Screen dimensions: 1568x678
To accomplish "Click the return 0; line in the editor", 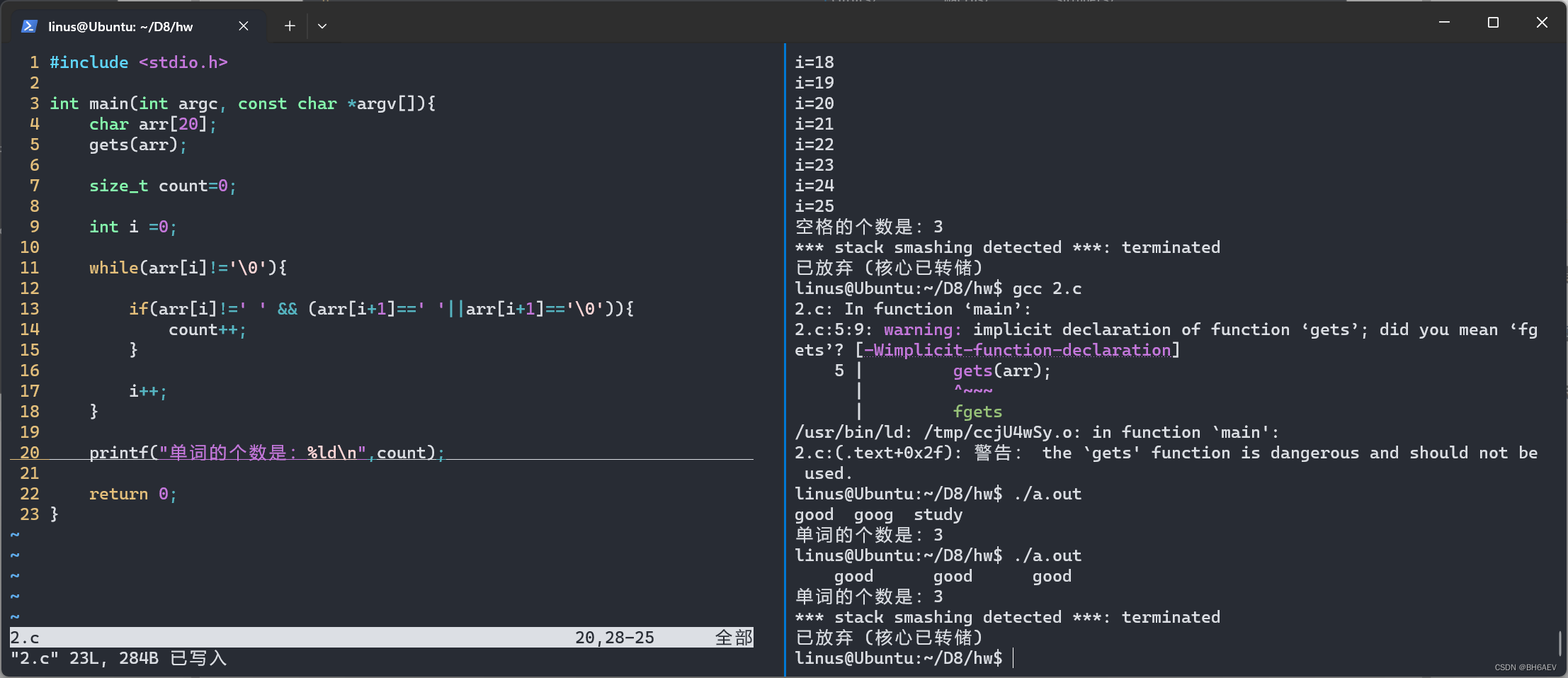I will click(132, 494).
